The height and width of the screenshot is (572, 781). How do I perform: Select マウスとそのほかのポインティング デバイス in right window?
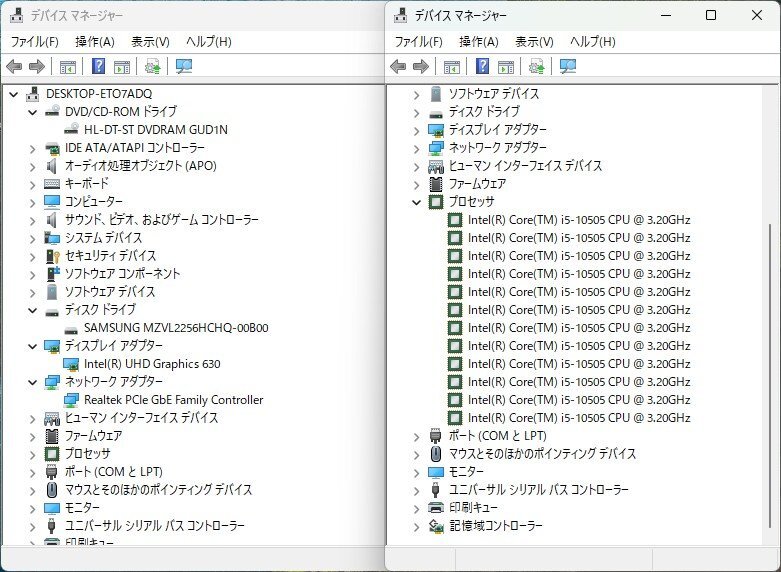pyautogui.click(x=542, y=454)
